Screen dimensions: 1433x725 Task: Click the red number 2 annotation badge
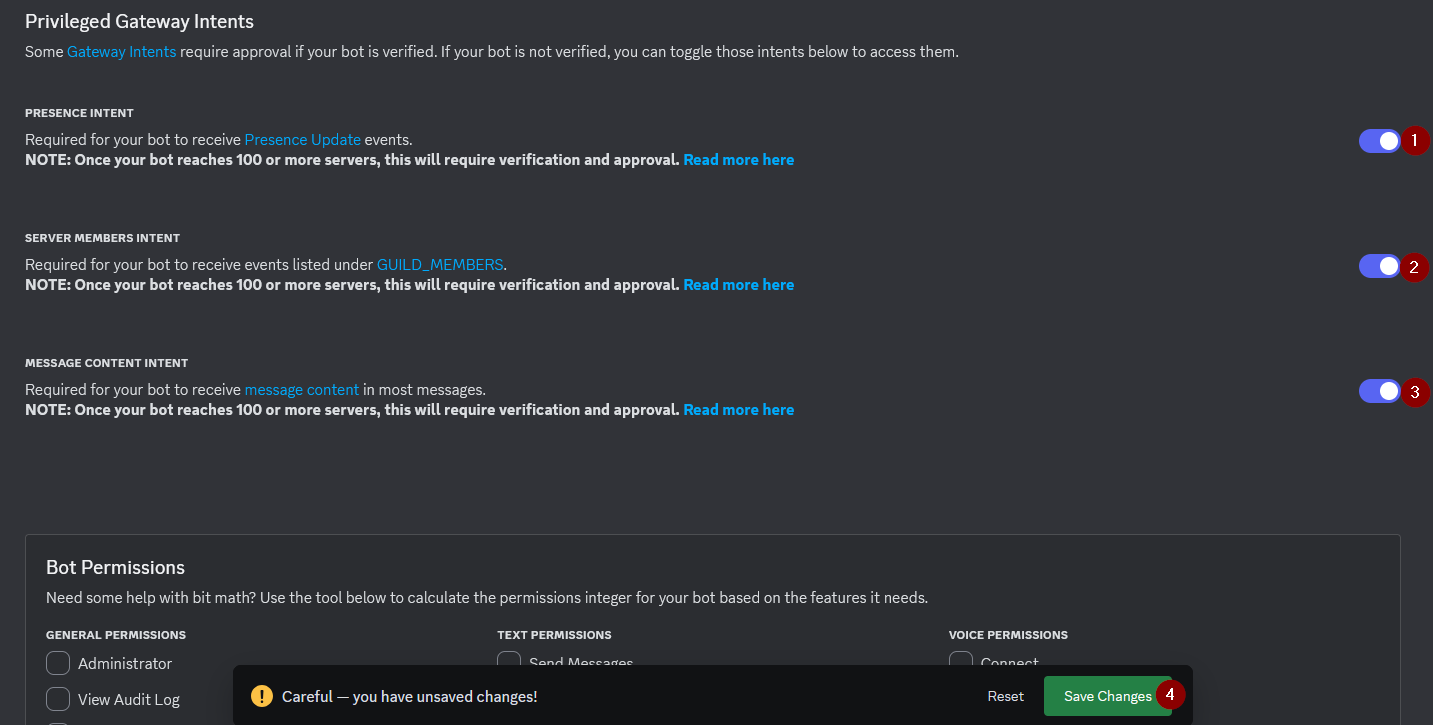pyautogui.click(x=1414, y=266)
